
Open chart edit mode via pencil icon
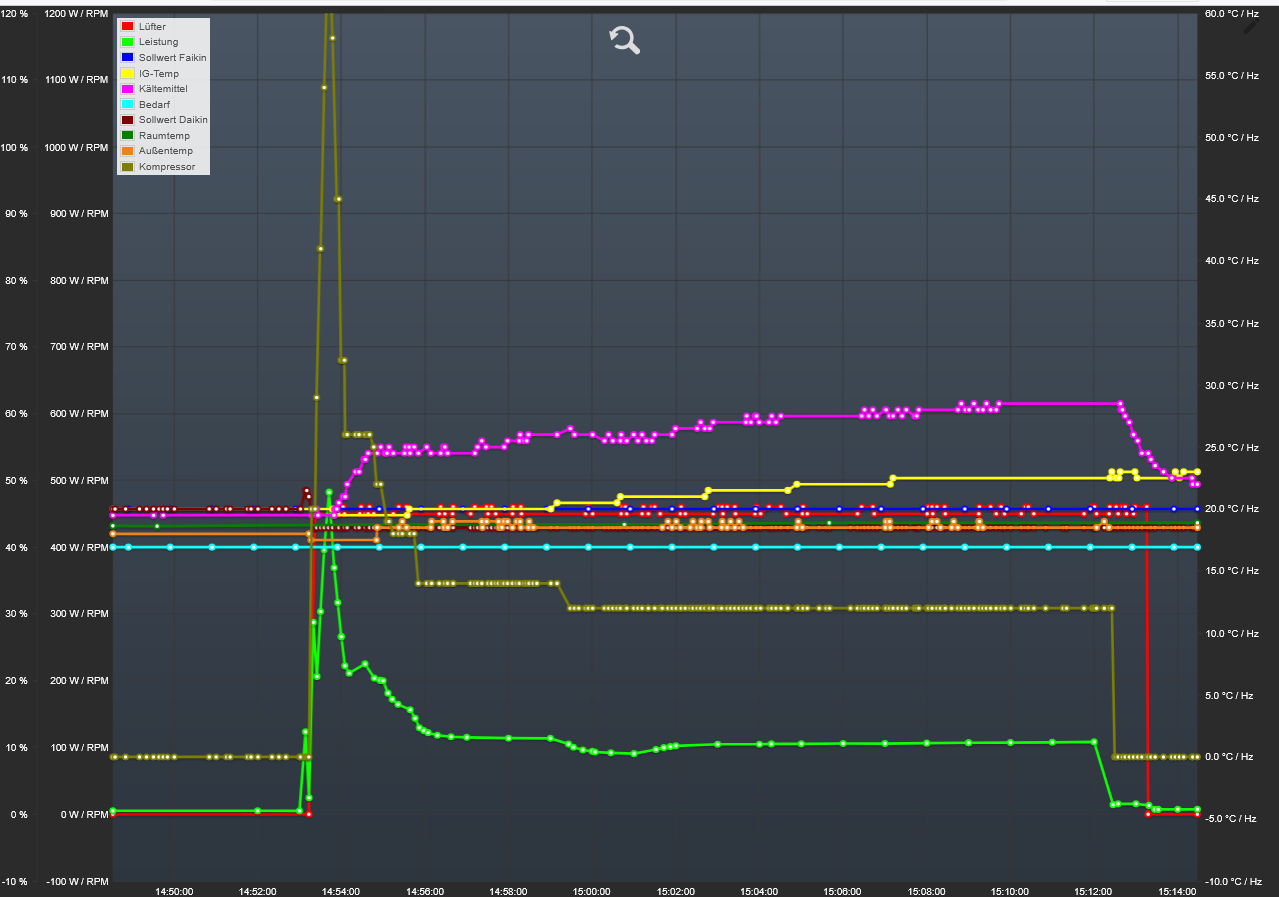(1251, 26)
